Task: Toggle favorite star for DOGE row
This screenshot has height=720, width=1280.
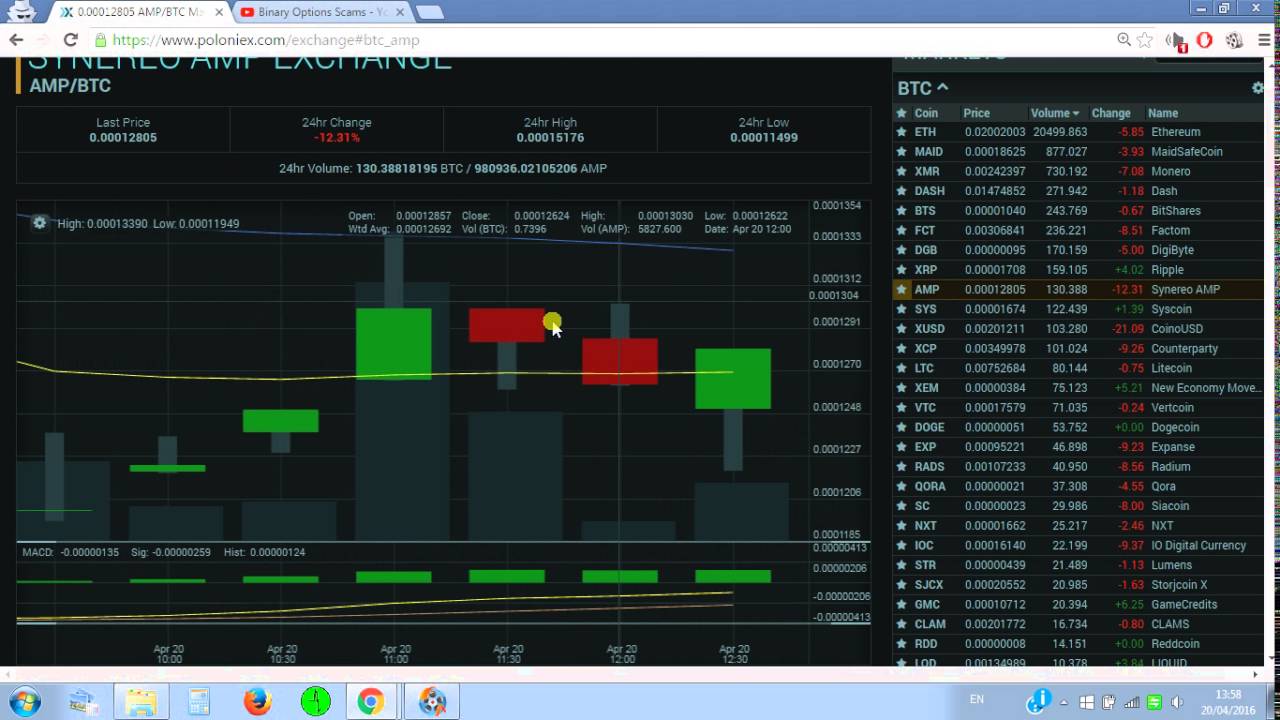Action: [902, 427]
